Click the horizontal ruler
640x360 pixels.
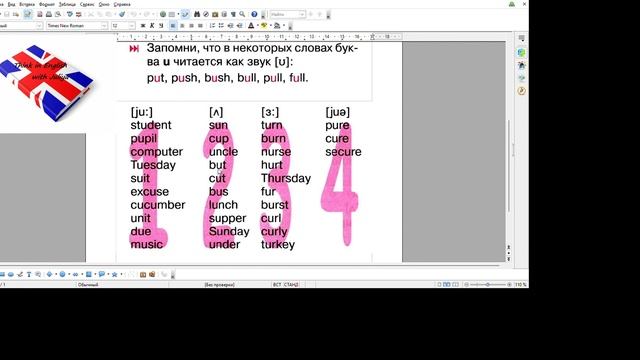tap(259, 37)
